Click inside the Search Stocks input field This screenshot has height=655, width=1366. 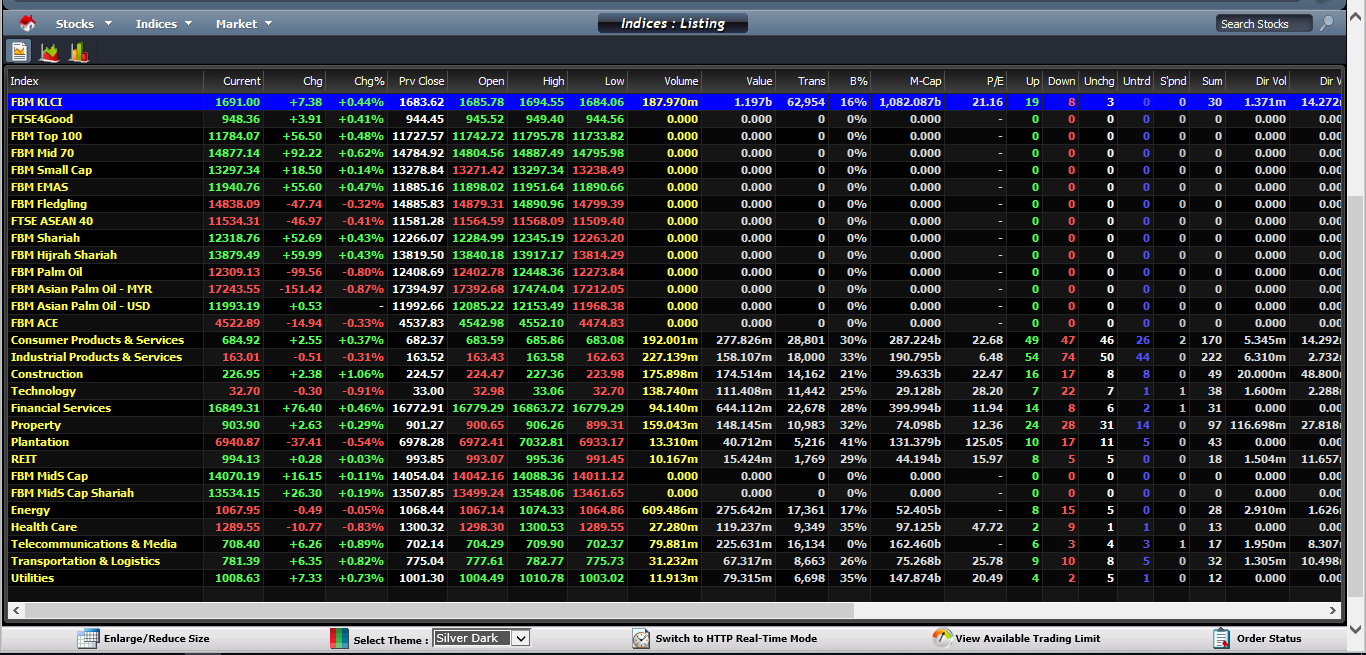(1262, 24)
